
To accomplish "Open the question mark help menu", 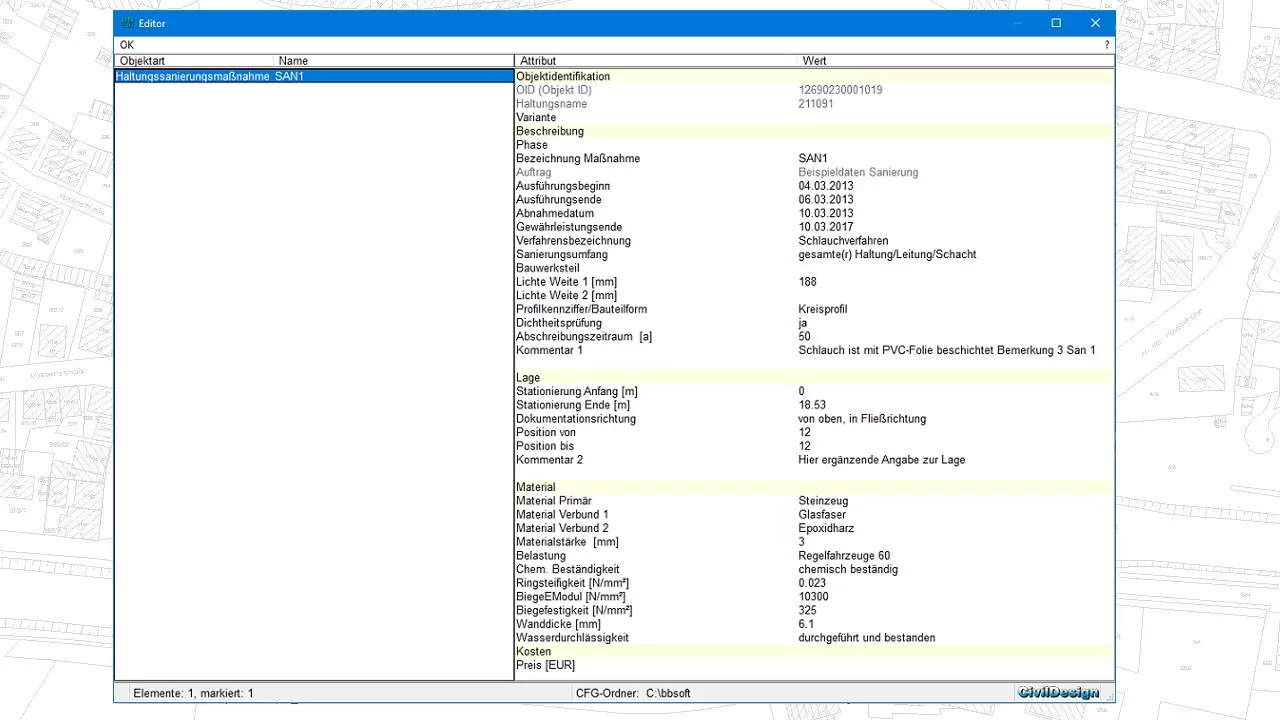I will coord(1106,45).
